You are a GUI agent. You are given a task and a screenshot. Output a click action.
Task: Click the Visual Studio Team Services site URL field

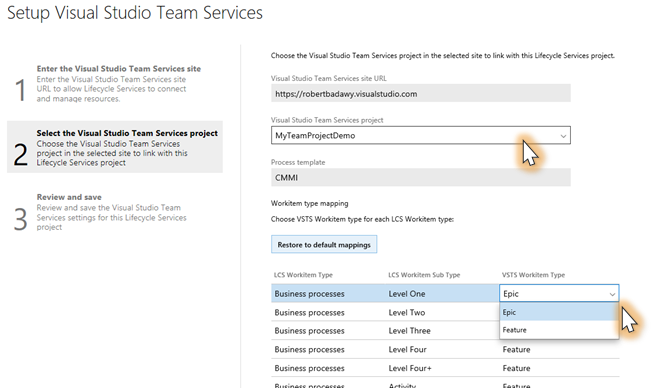pyautogui.click(x=421, y=93)
